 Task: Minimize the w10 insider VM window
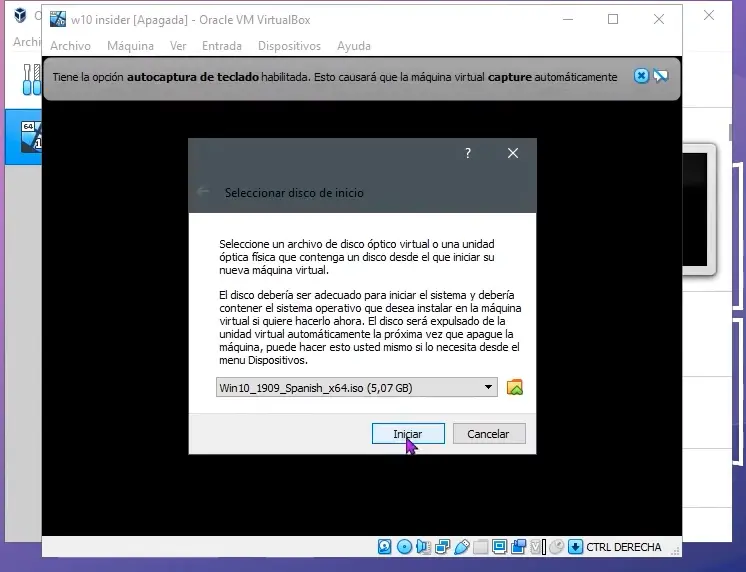coord(568,20)
